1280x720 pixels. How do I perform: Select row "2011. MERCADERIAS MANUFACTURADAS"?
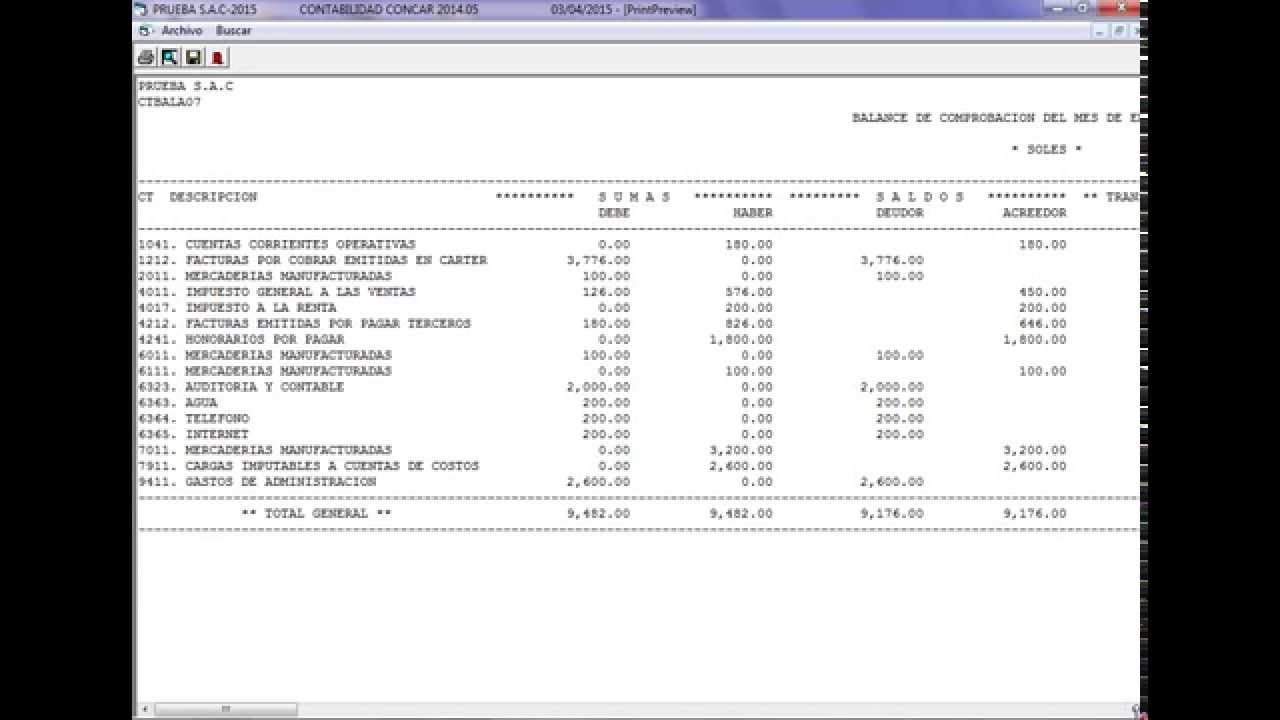[602, 276]
